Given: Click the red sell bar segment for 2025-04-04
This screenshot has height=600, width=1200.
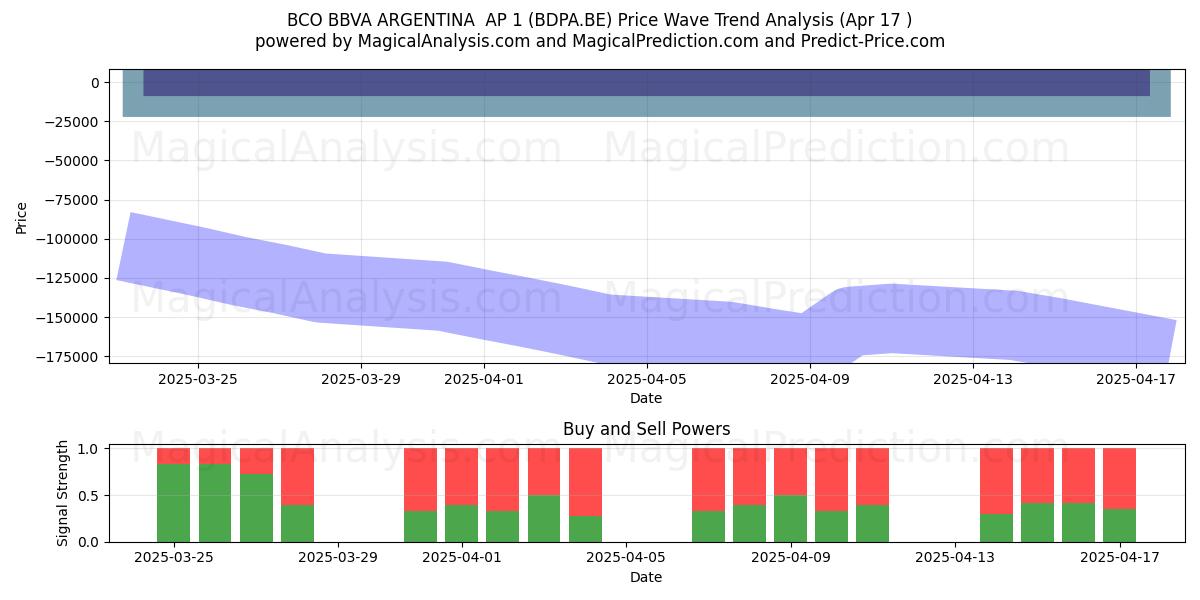Looking at the screenshot, I should click(x=585, y=482).
